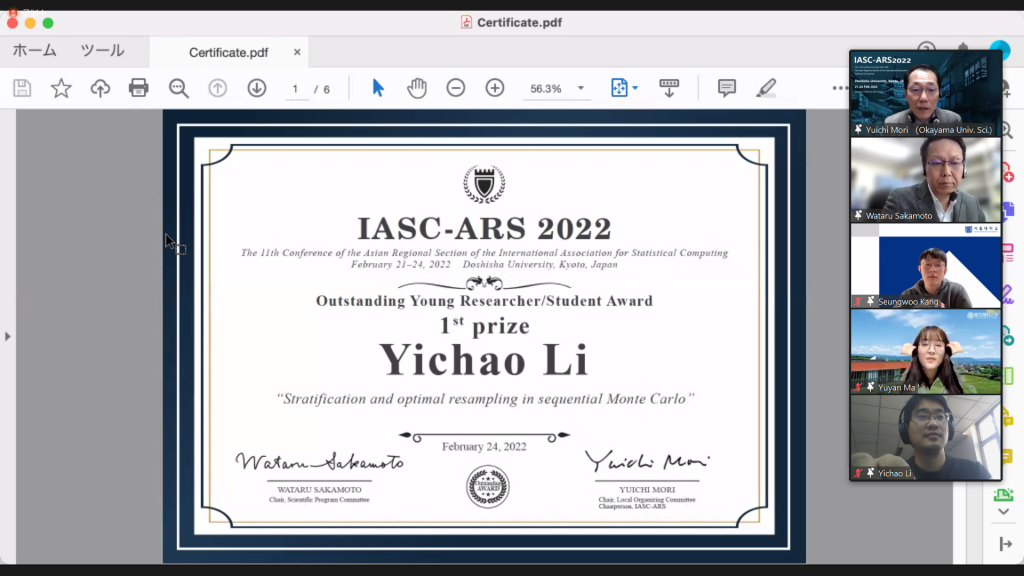
Task: Print the Certificate.pdf document
Action: pos(139,88)
